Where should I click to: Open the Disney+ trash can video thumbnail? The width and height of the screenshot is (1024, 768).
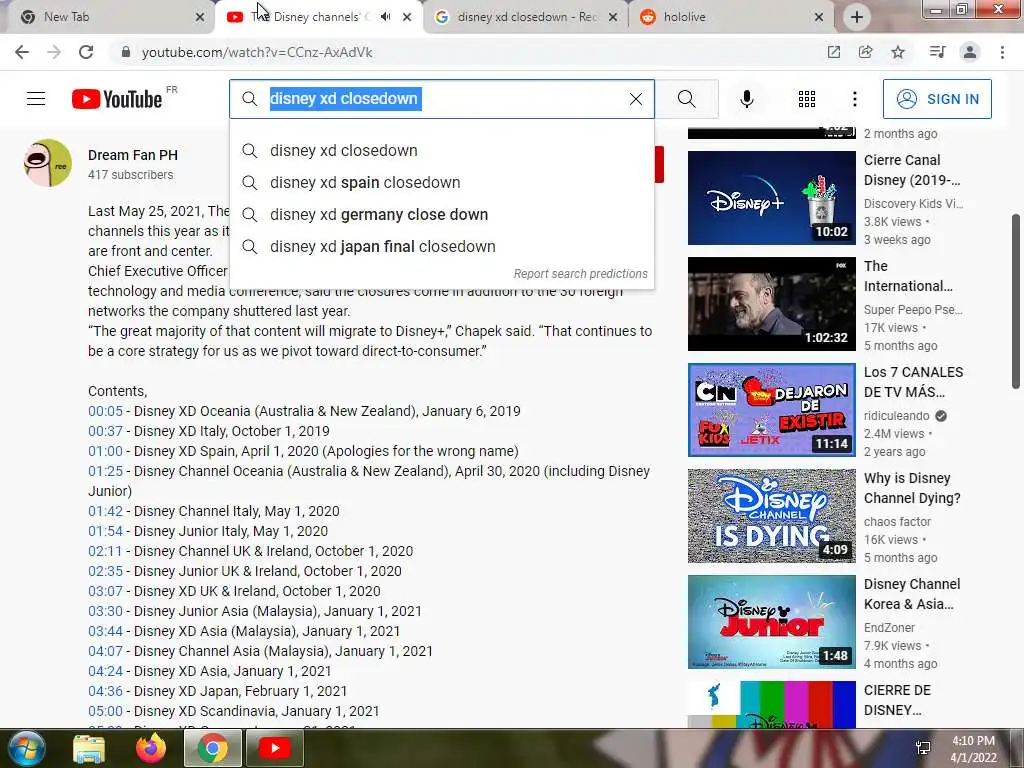tap(771, 198)
